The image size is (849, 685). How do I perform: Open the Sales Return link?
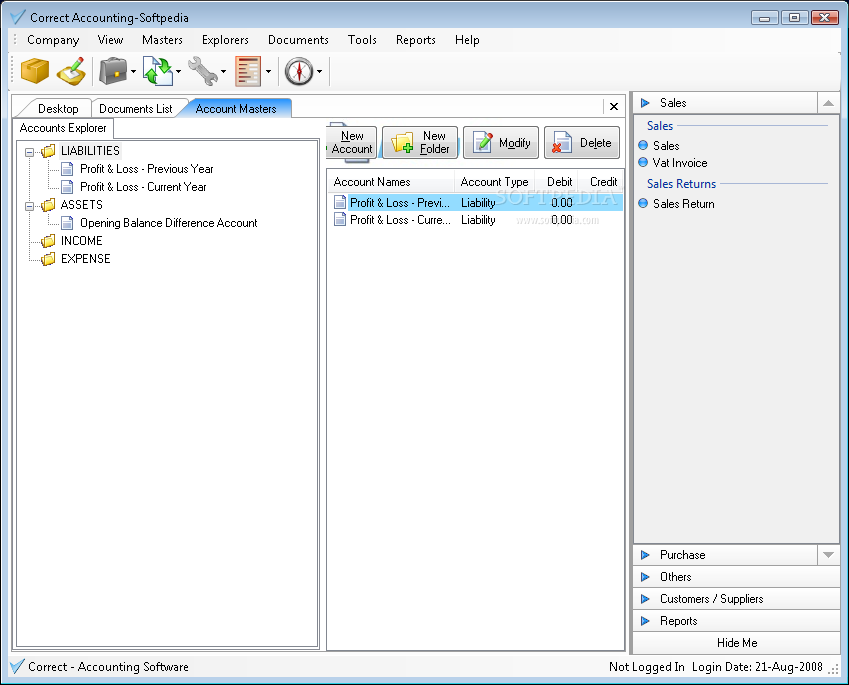683,204
